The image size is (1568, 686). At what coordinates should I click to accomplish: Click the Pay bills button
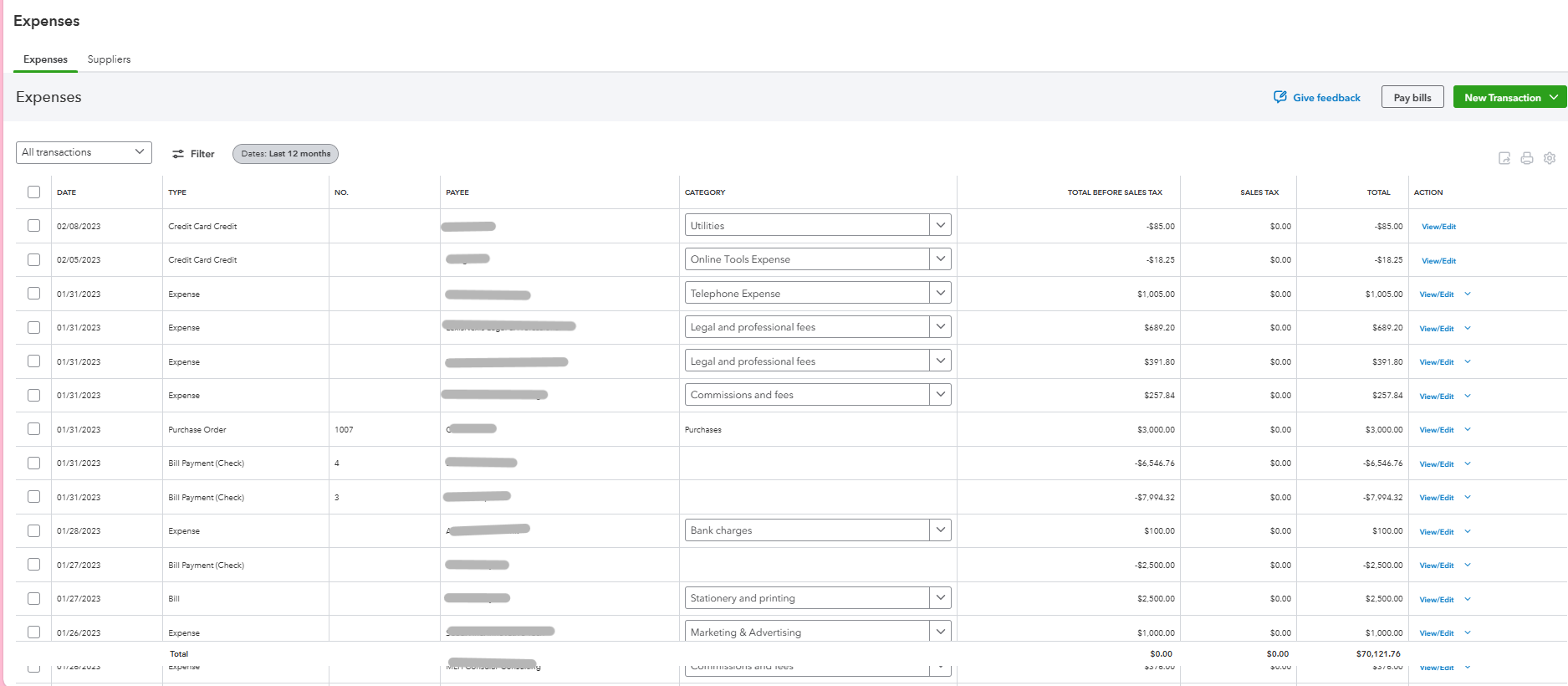[x=1412, y=97]
